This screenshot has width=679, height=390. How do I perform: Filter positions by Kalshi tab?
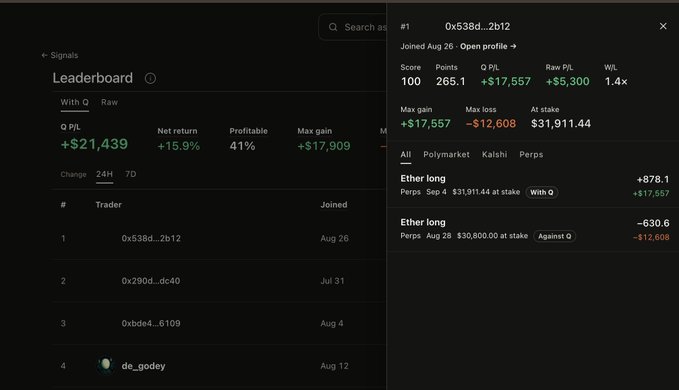(x=494, y=155)
